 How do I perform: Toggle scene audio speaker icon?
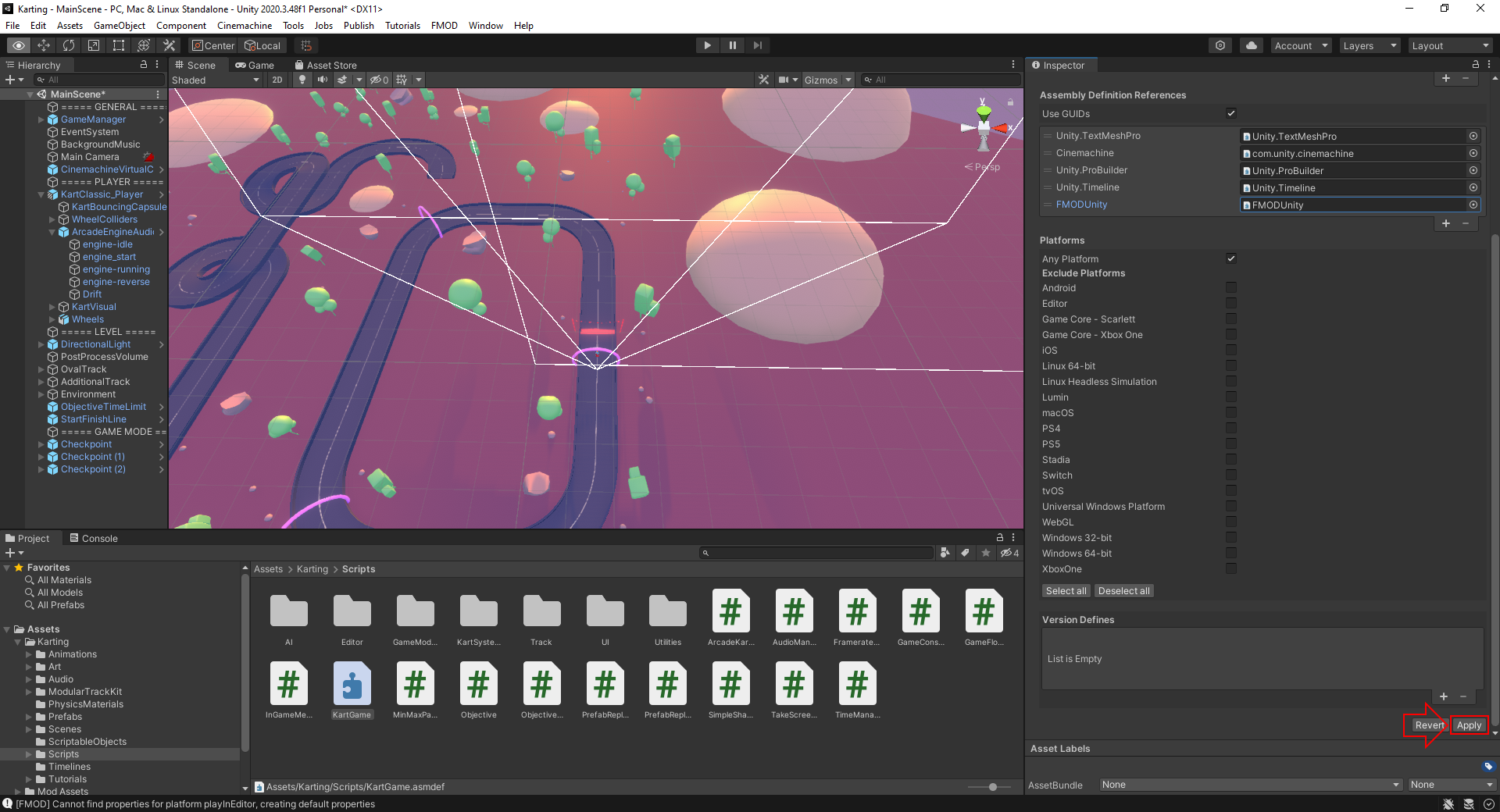[x=322, y=80]
